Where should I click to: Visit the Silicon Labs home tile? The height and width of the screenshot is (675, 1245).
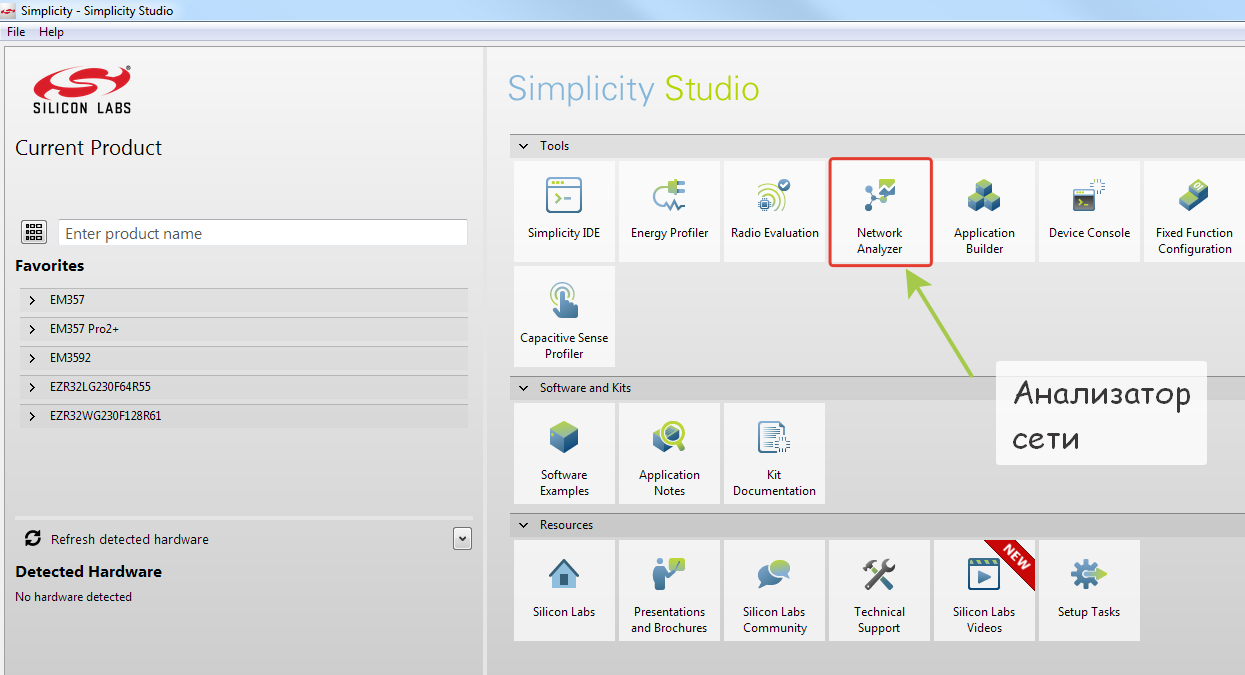tap(564, 591)
